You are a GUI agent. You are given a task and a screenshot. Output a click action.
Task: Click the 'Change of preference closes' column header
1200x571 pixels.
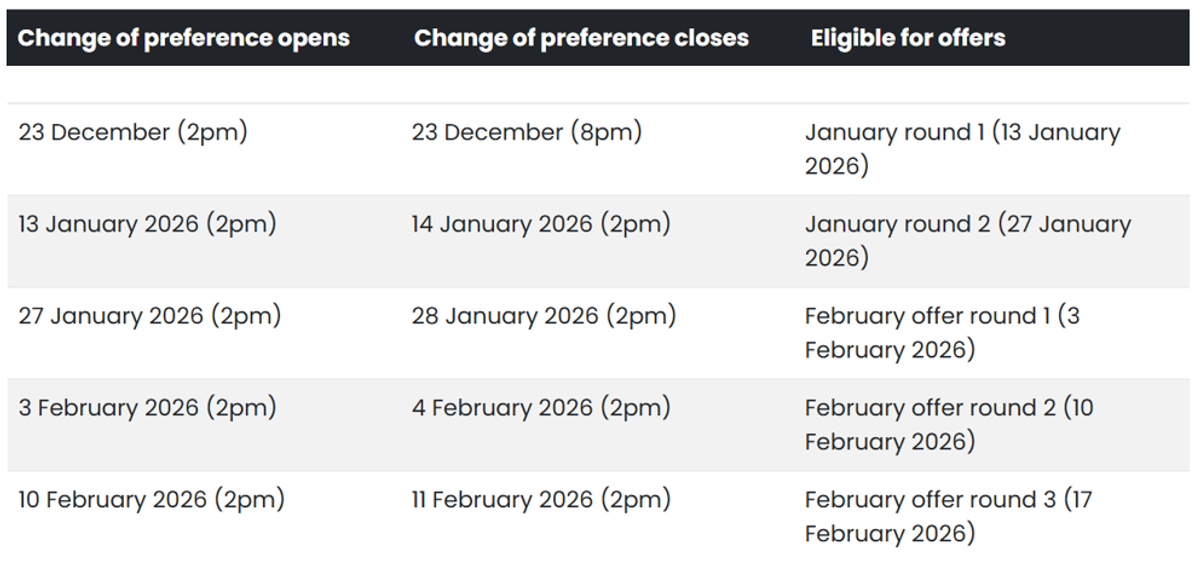pos(581,39)
